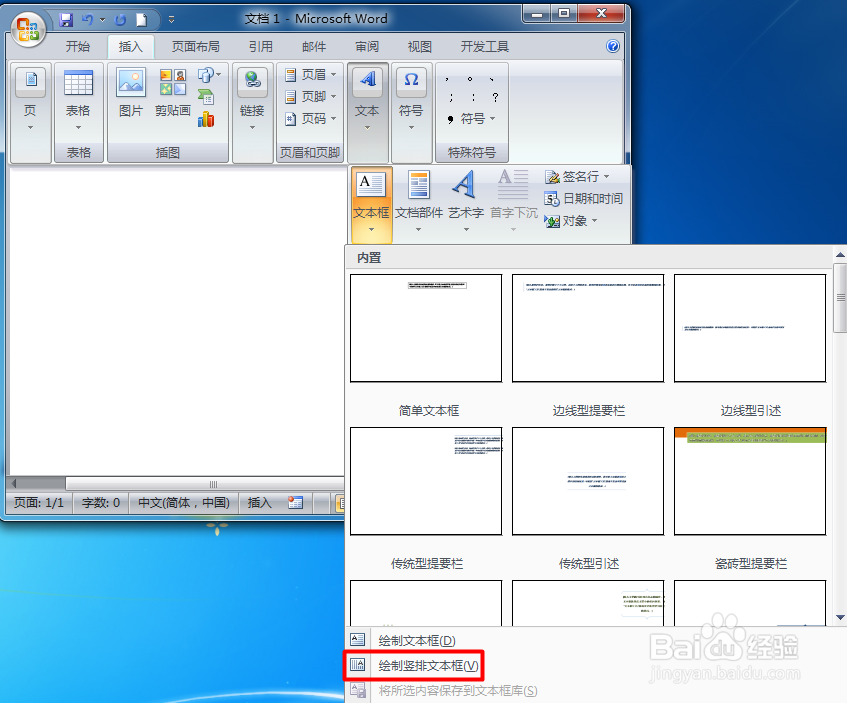Open 艺术字 WordArt gallery

pyautogui.click(x=466, y=202)
